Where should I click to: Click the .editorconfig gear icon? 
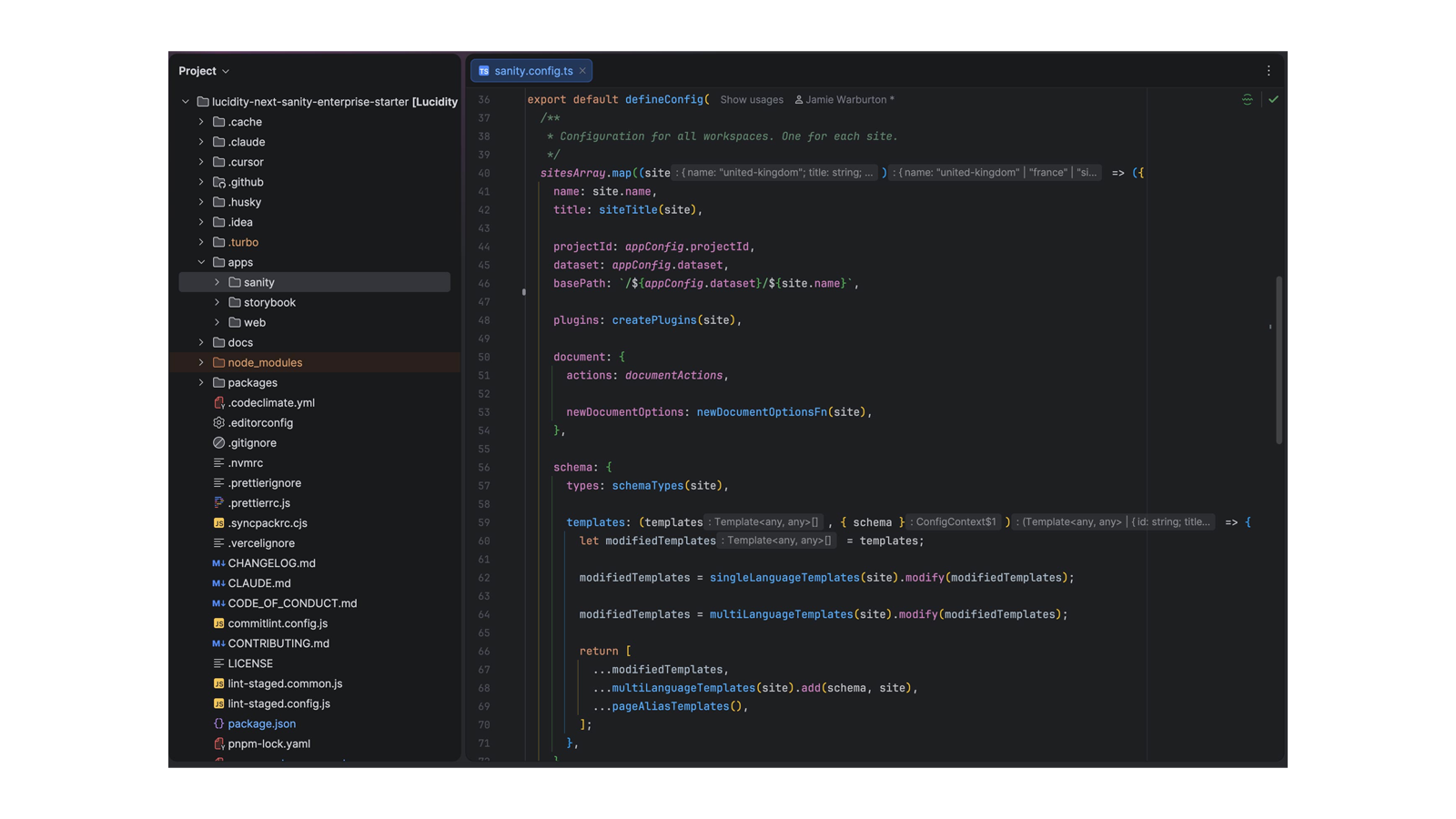pyautogui.click(x=218, y=422)
